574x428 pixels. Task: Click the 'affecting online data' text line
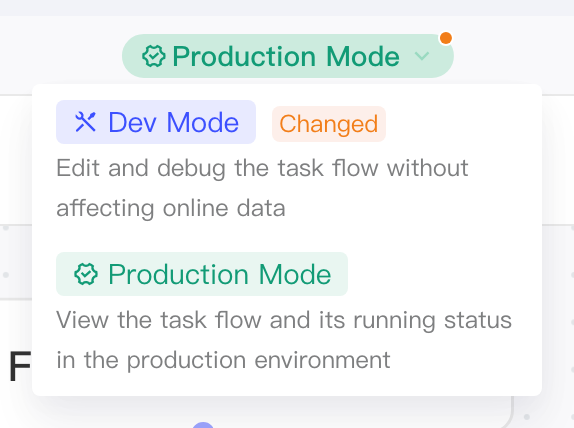(171, 208)
